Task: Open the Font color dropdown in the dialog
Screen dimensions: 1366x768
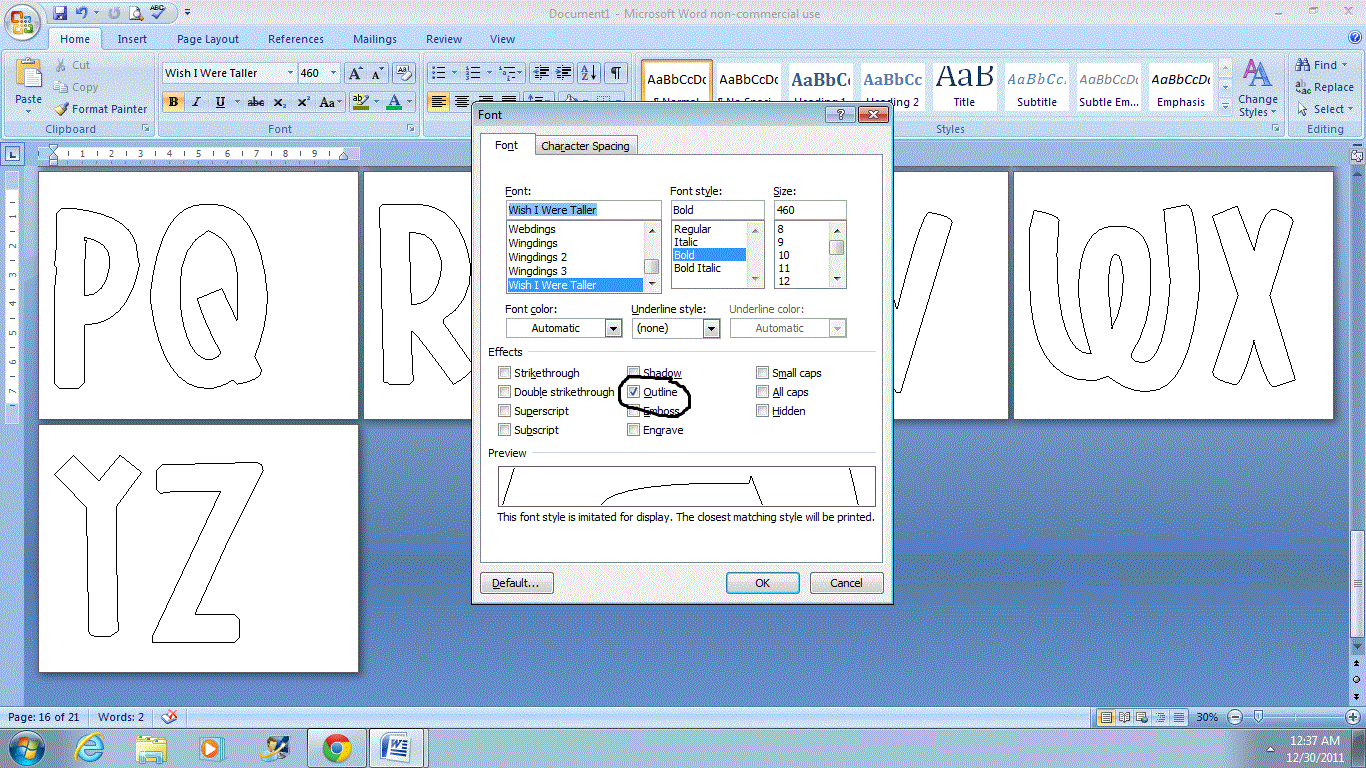Action: 613,328
